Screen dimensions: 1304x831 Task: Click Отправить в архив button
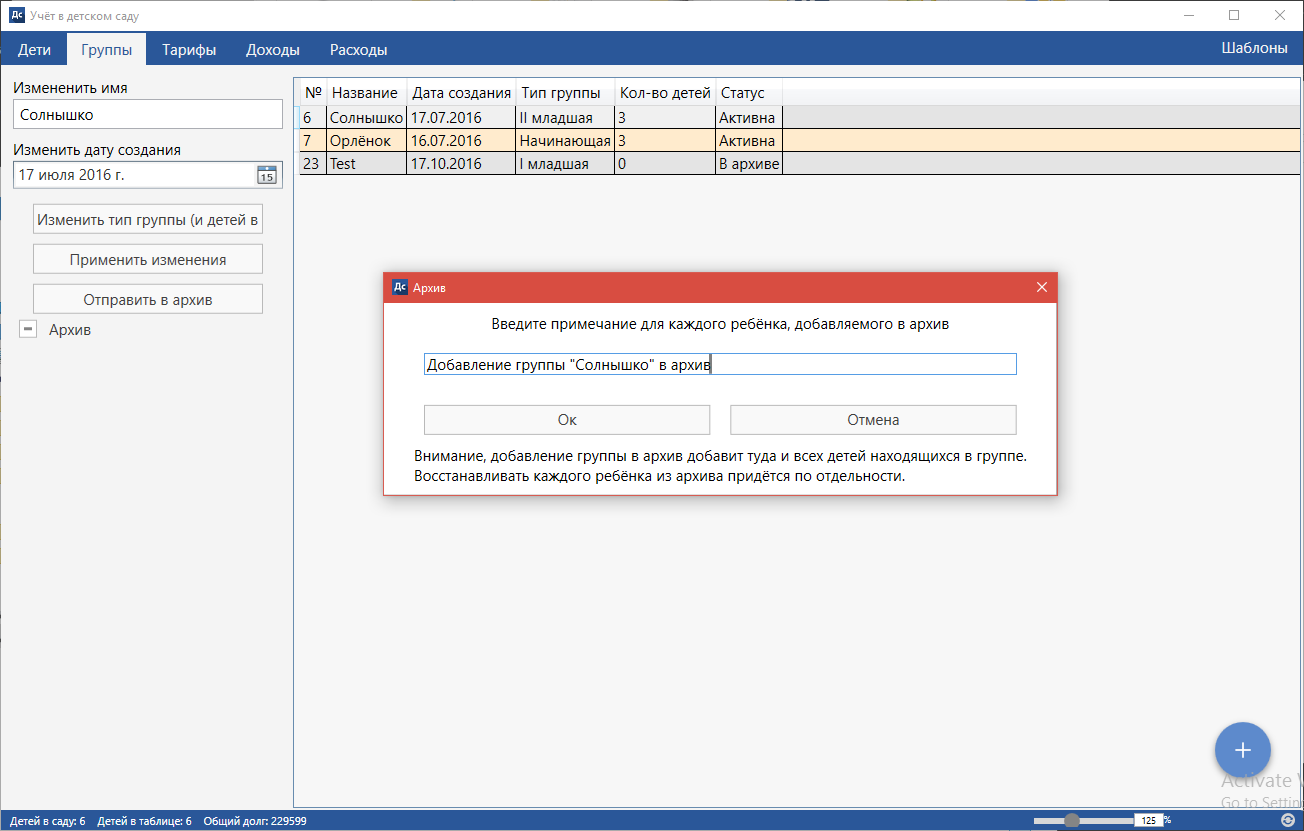click(x=148, y=299)
